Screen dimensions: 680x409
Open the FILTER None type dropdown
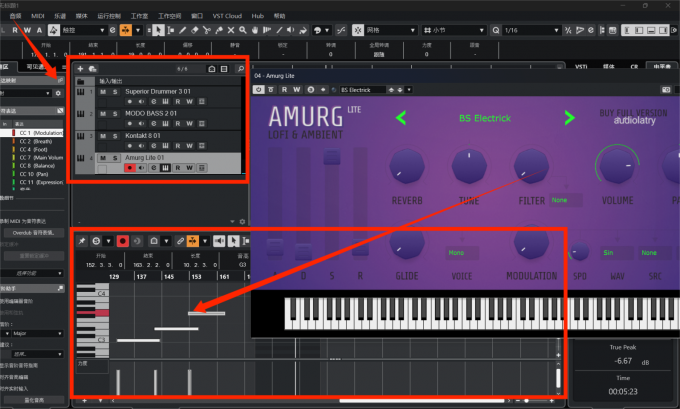click(565, 200)
